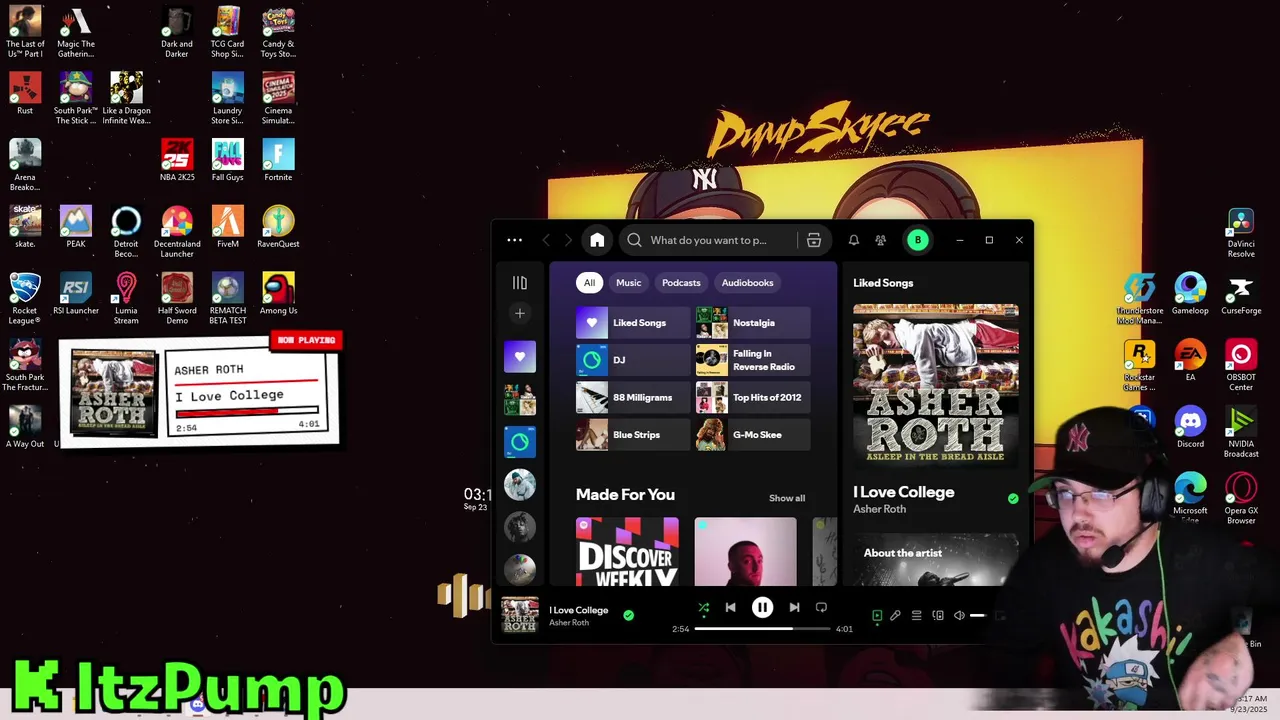Pause the current song

click(x=762, y=607)
